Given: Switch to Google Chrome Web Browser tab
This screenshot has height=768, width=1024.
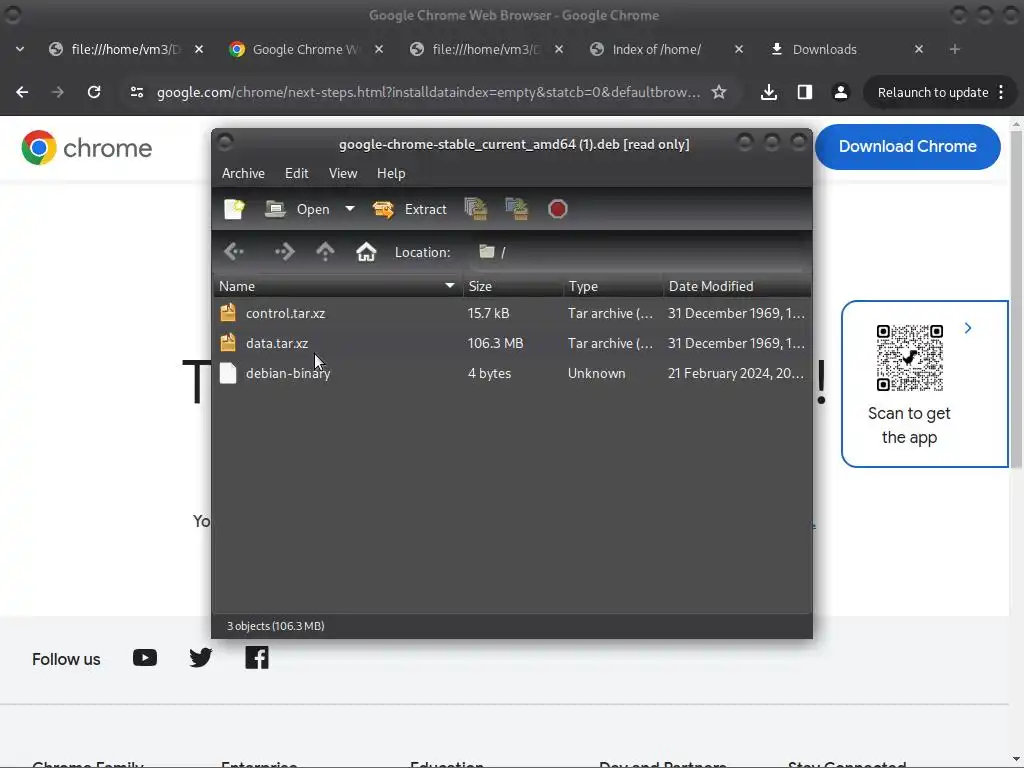Looking at the screenshot, I should click(x=304, y=49).
